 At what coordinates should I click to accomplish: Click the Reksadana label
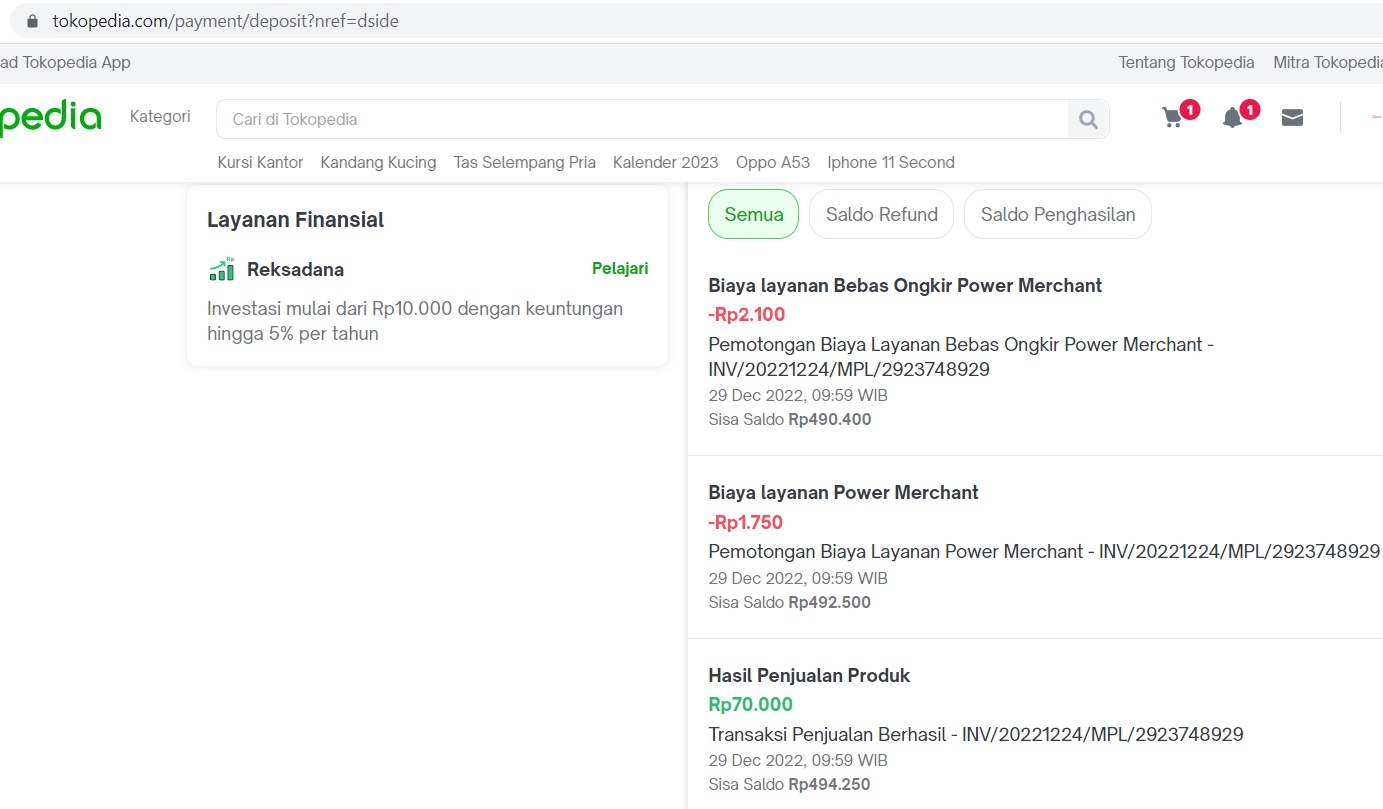(x=295, y=269)
